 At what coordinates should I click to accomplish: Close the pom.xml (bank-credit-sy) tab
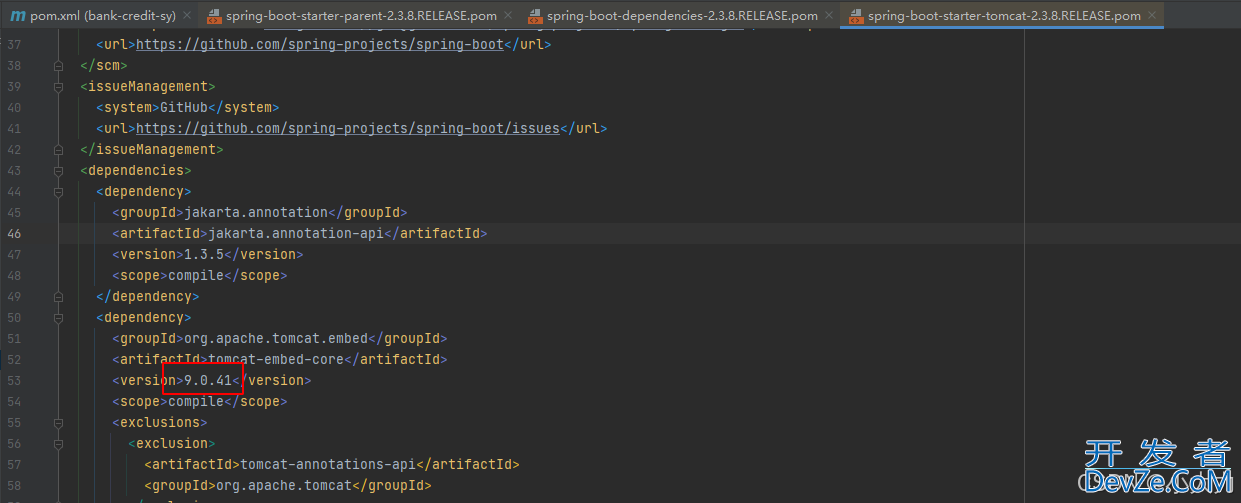187,16
